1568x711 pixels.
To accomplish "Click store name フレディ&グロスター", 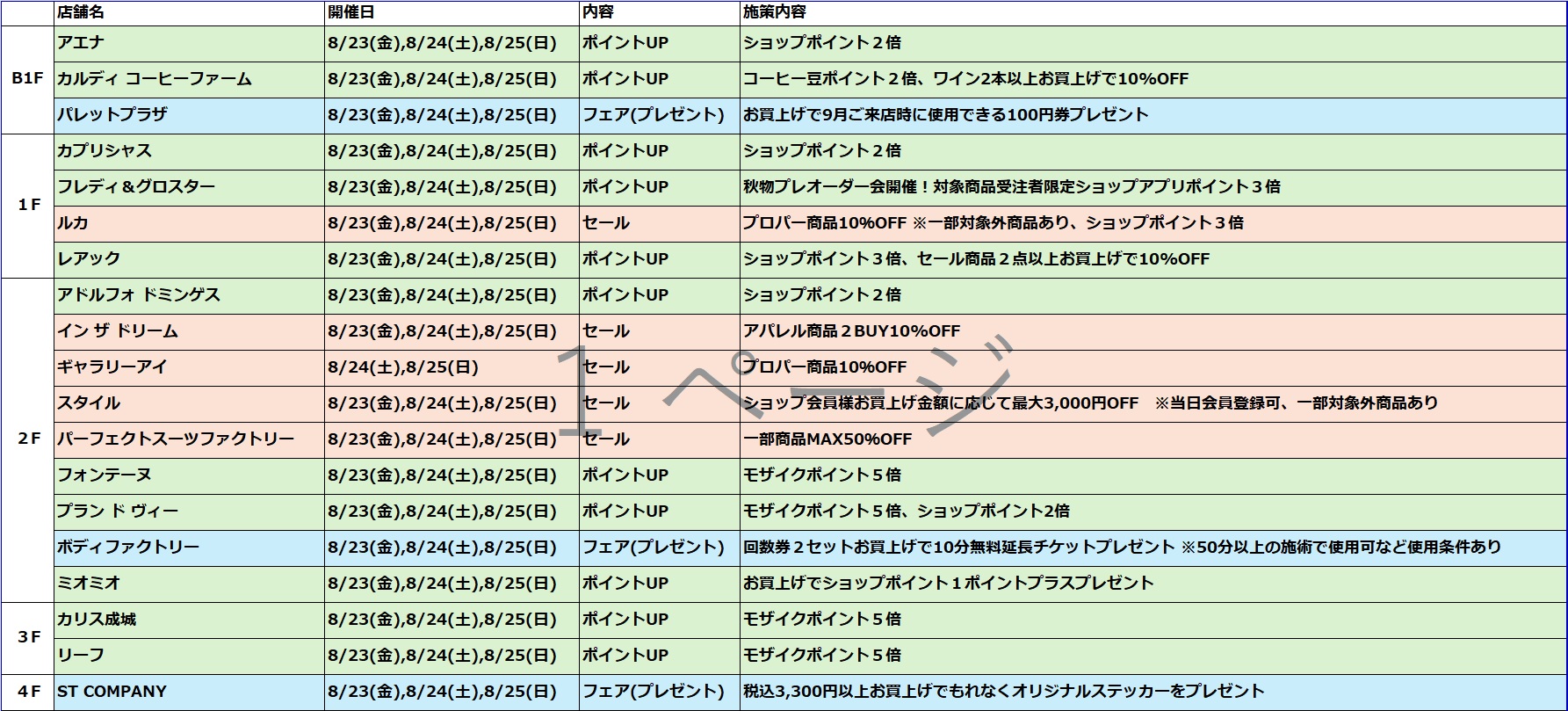I will [136, 187].
